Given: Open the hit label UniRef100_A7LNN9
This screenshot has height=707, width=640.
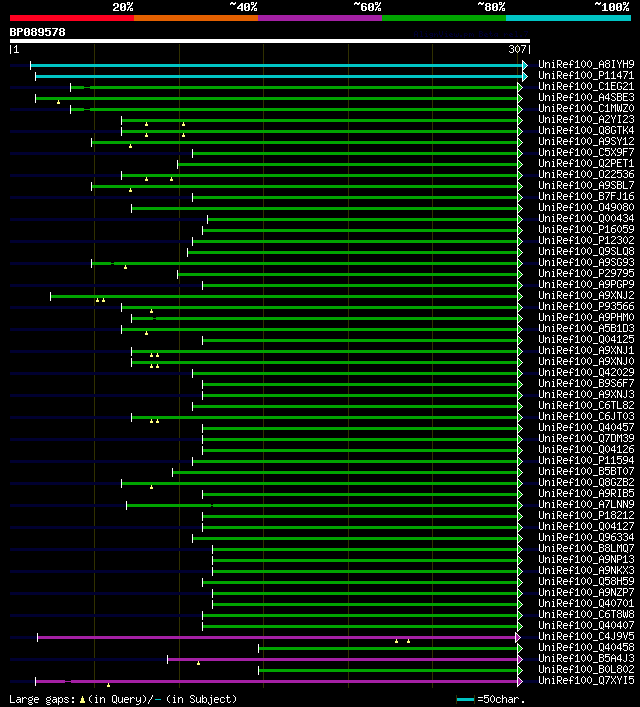Looking at the screenshot, I should (586, 505).
